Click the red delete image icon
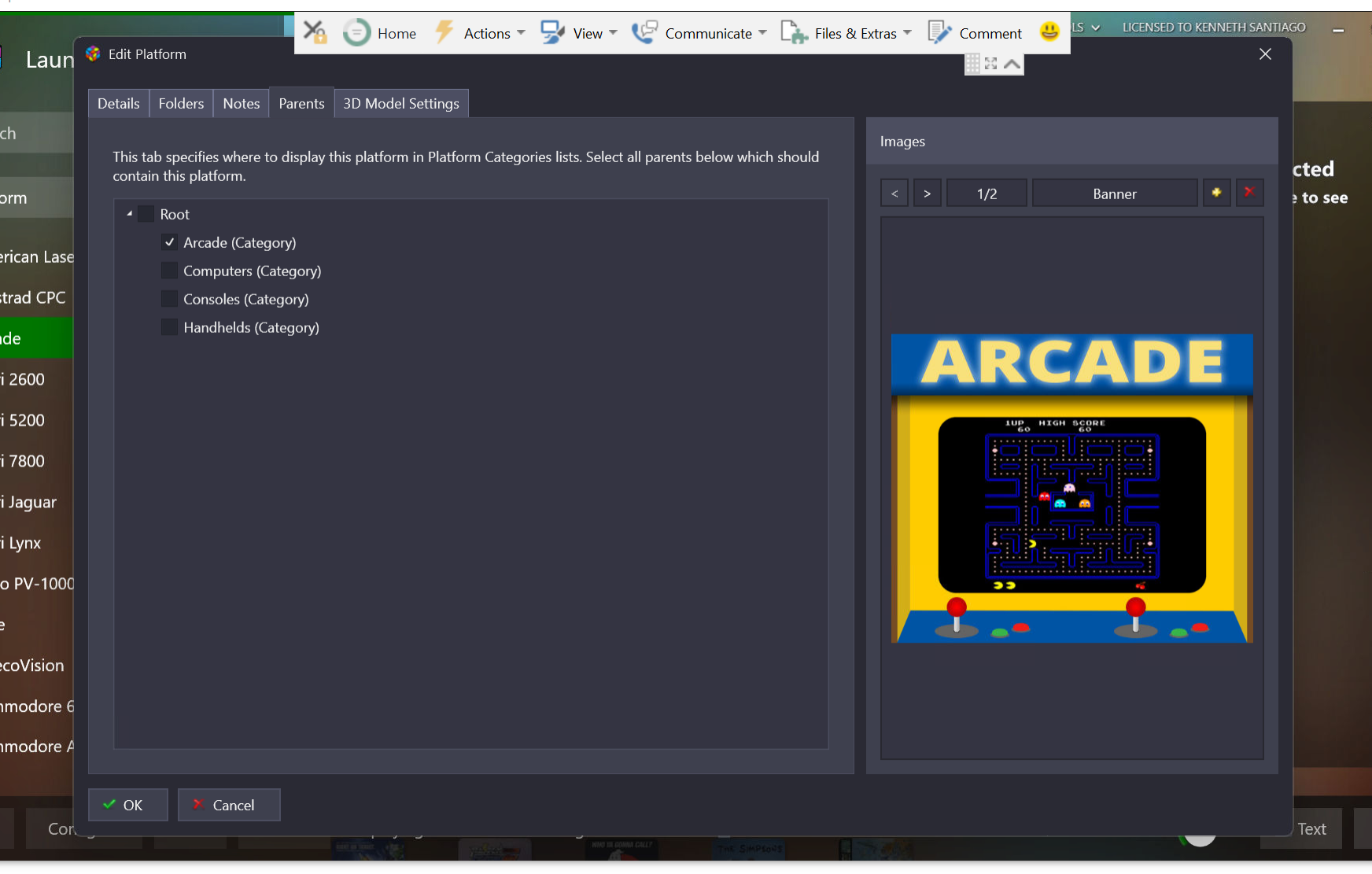 point(1249,193)
